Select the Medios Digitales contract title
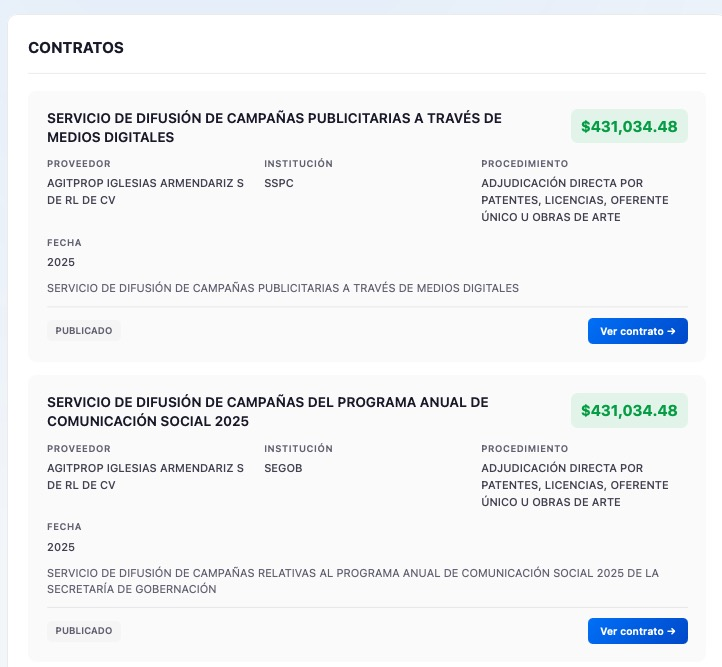This screenshot has height=667, width=722. point(274,127)
